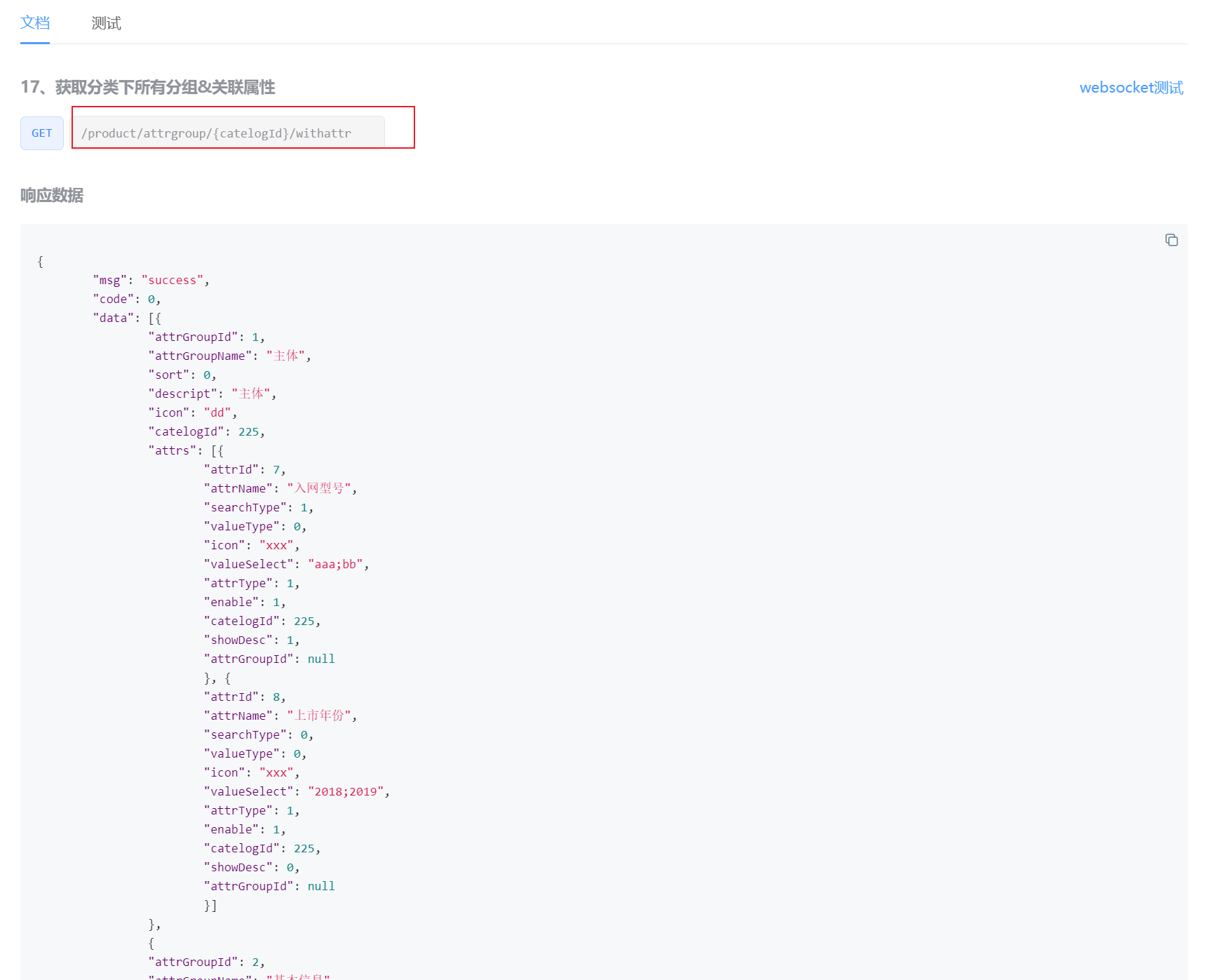Image resolution: width=1232 pixels, height=980 pixels.
Task: Click the "valueSelect": "aaa;bb" line
Action: click(287, 564)
